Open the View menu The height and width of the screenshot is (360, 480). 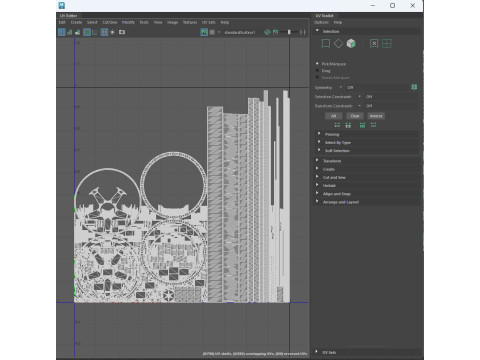[158, 22]
